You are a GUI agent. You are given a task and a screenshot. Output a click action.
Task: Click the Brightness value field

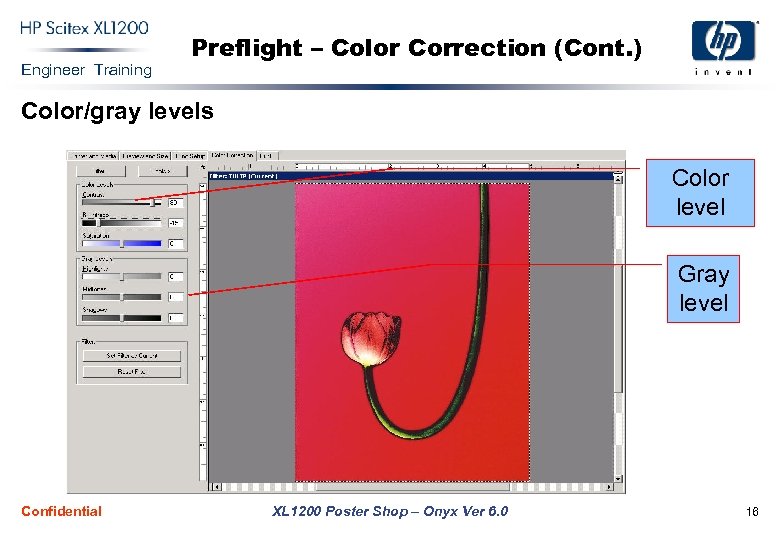pyautogui.click(x=176, y=223)
